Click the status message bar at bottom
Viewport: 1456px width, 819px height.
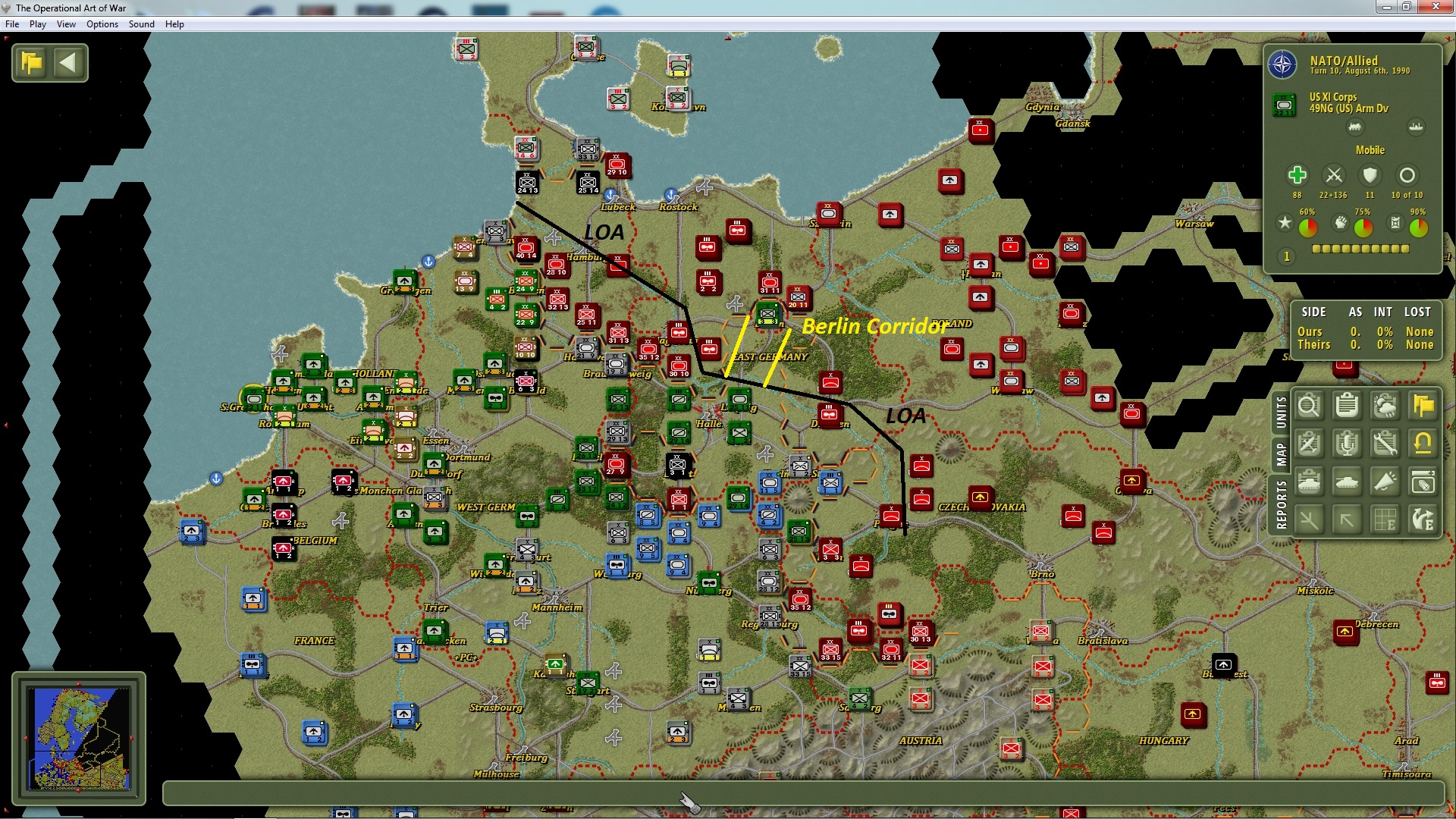803,793
